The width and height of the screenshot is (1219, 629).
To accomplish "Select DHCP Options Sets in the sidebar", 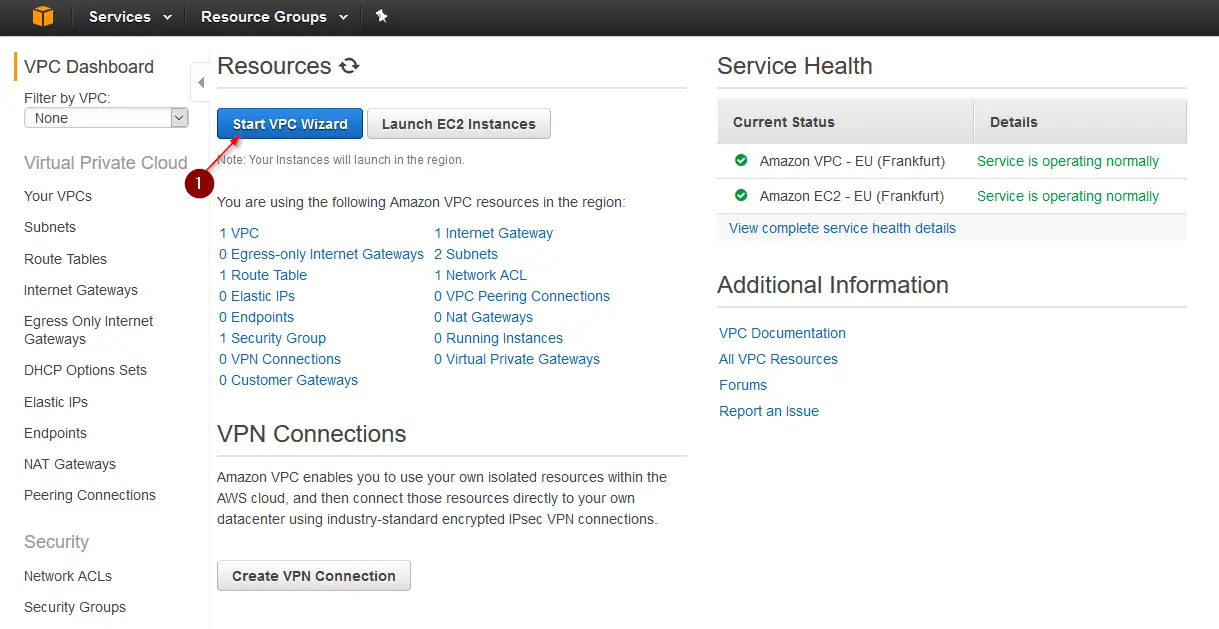I will tap(85, 370).
